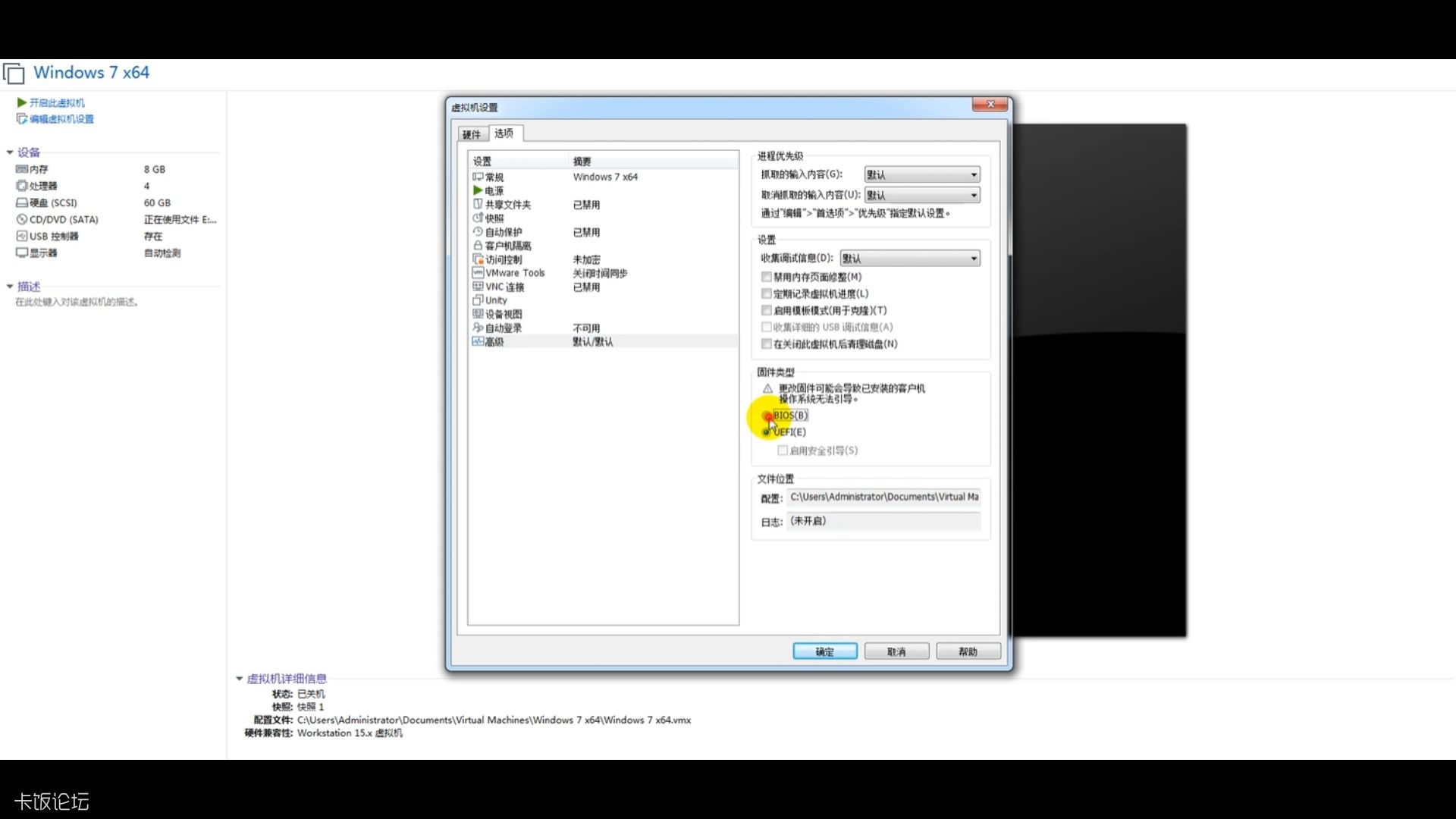This screenshot has height=819, width=1456.
Task: Toggle log virtual machine progress periodically (L)
Action: click(766, 293)
